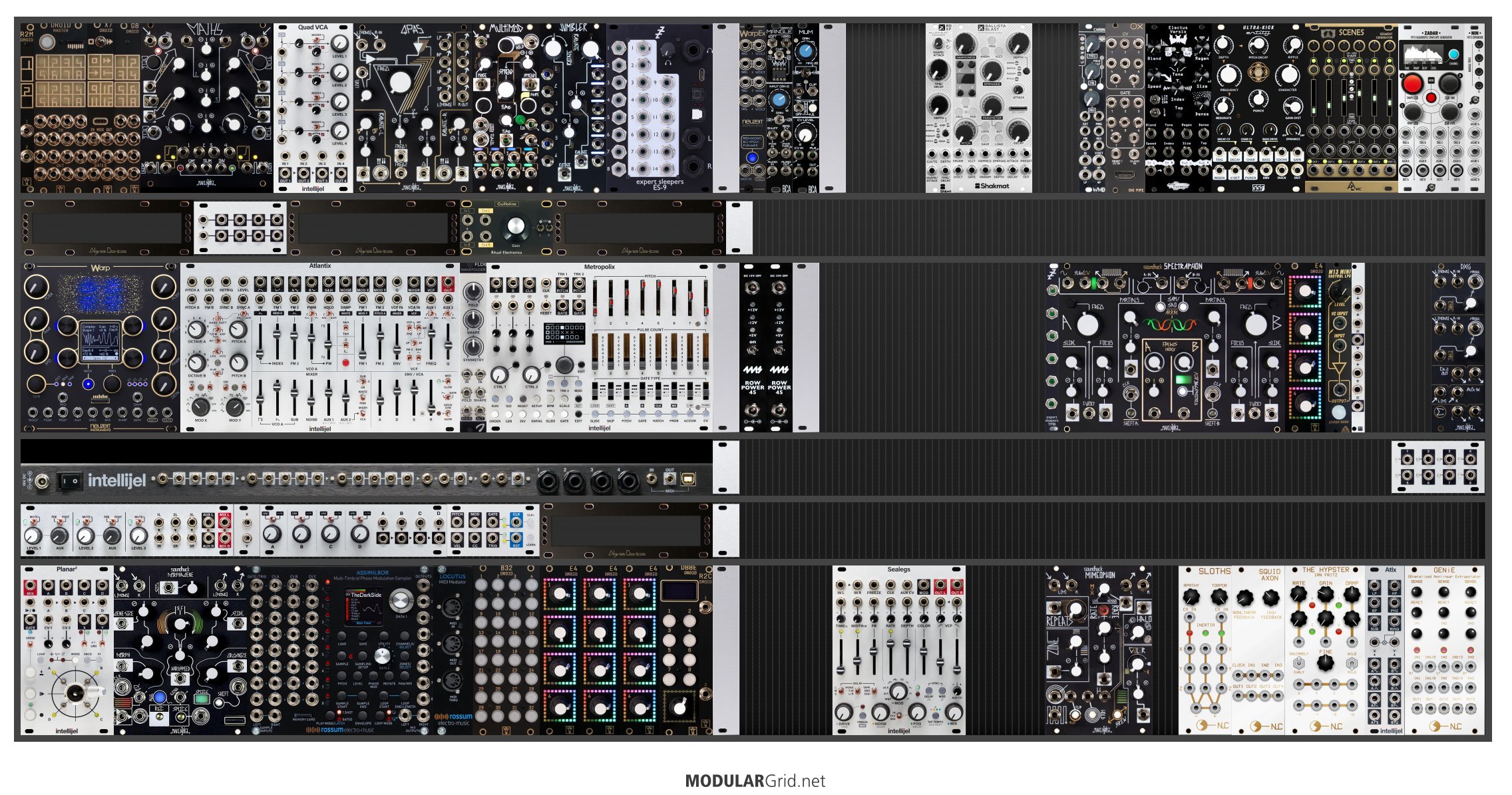Image resolution: width=1512 pixels, height=795 pixels.
Task: Click the Level 4 knob on Quad VCA
Action: click(x=339, y=131)
